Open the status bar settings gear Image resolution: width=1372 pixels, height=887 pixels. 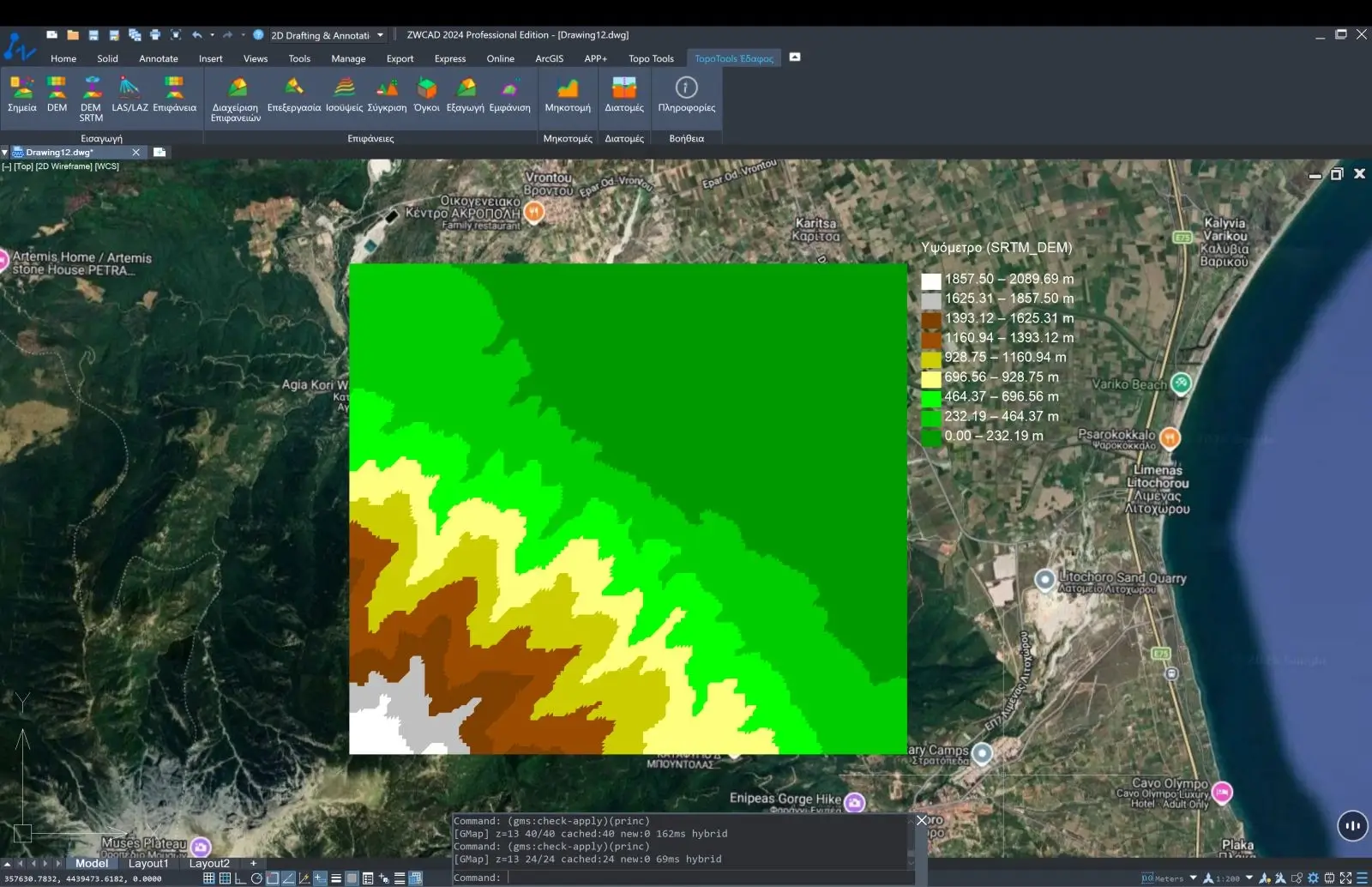1313,878
